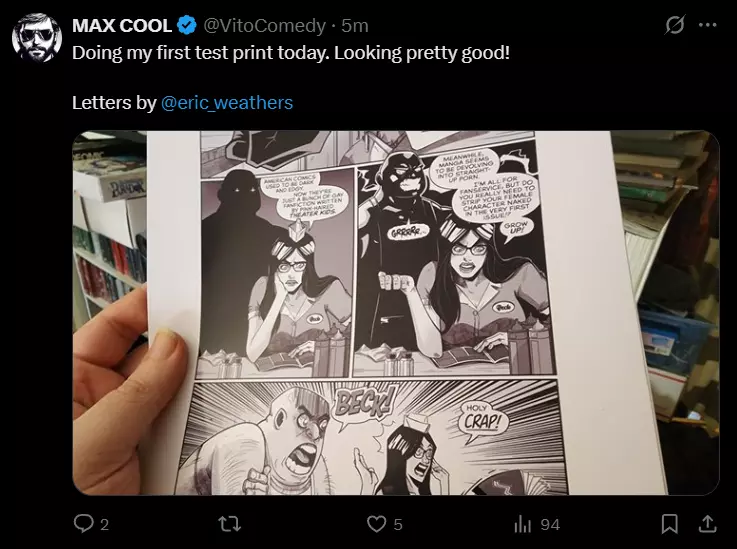This screenshot has height=549, width=737.
Task: Open MAX COOL's profile avatar
Action: coord(37,38)
